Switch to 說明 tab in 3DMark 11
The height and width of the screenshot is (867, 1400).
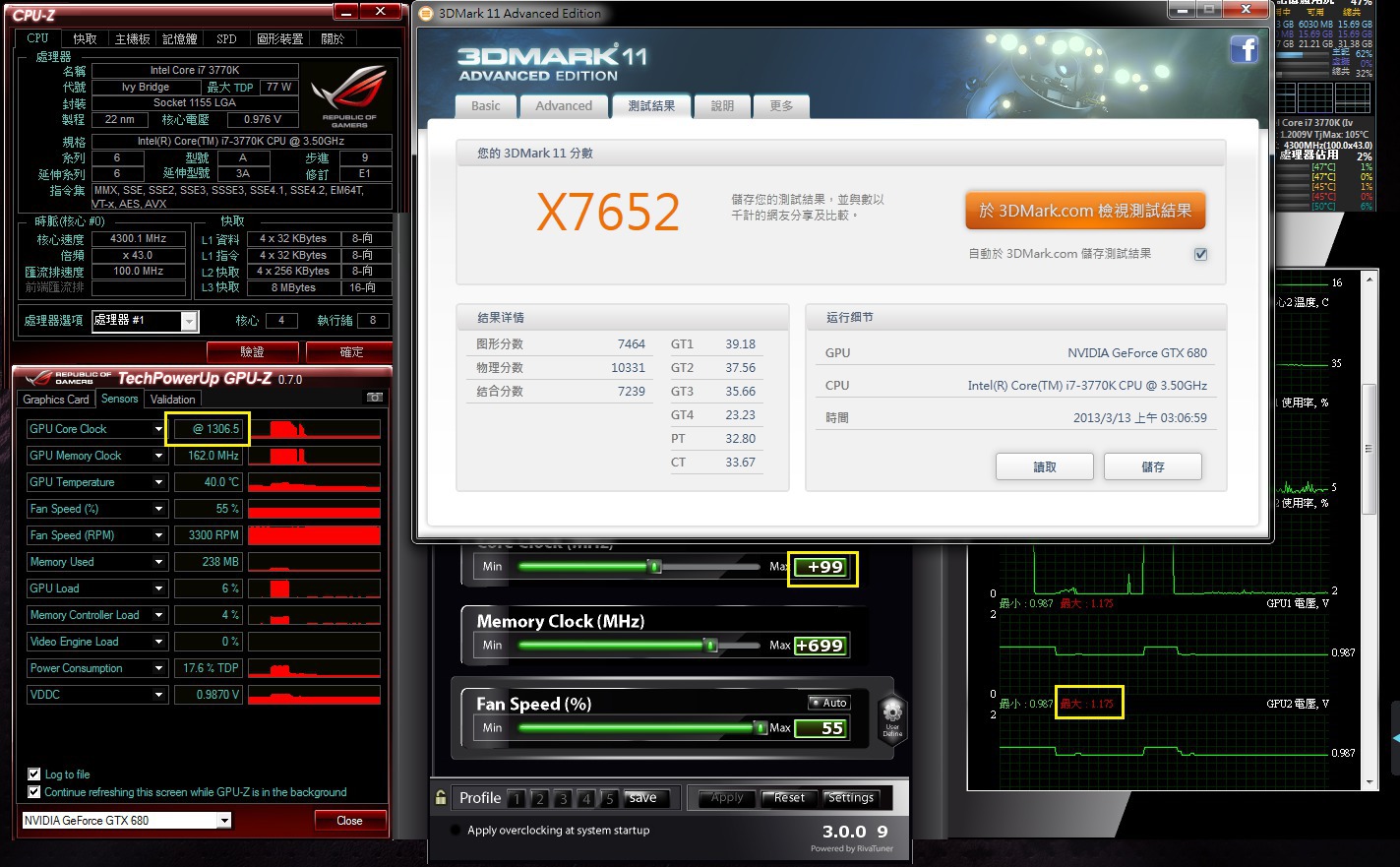(x=722, y=106)
